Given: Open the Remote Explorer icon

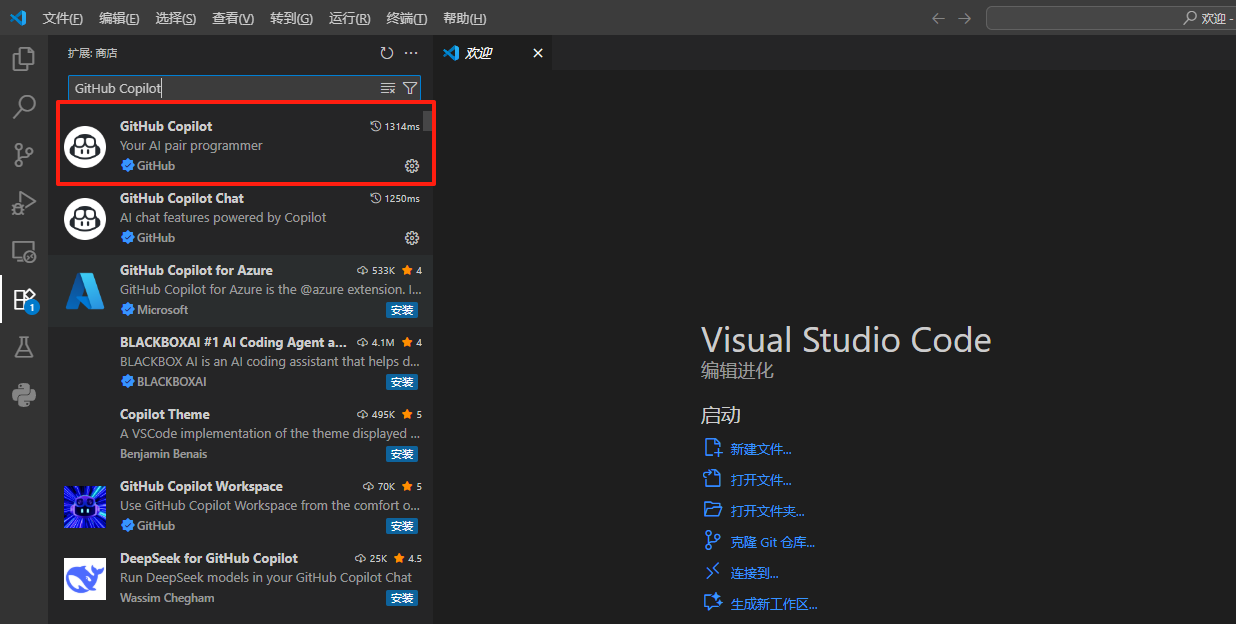Looking at the screenshot, I should pos(23,251).
